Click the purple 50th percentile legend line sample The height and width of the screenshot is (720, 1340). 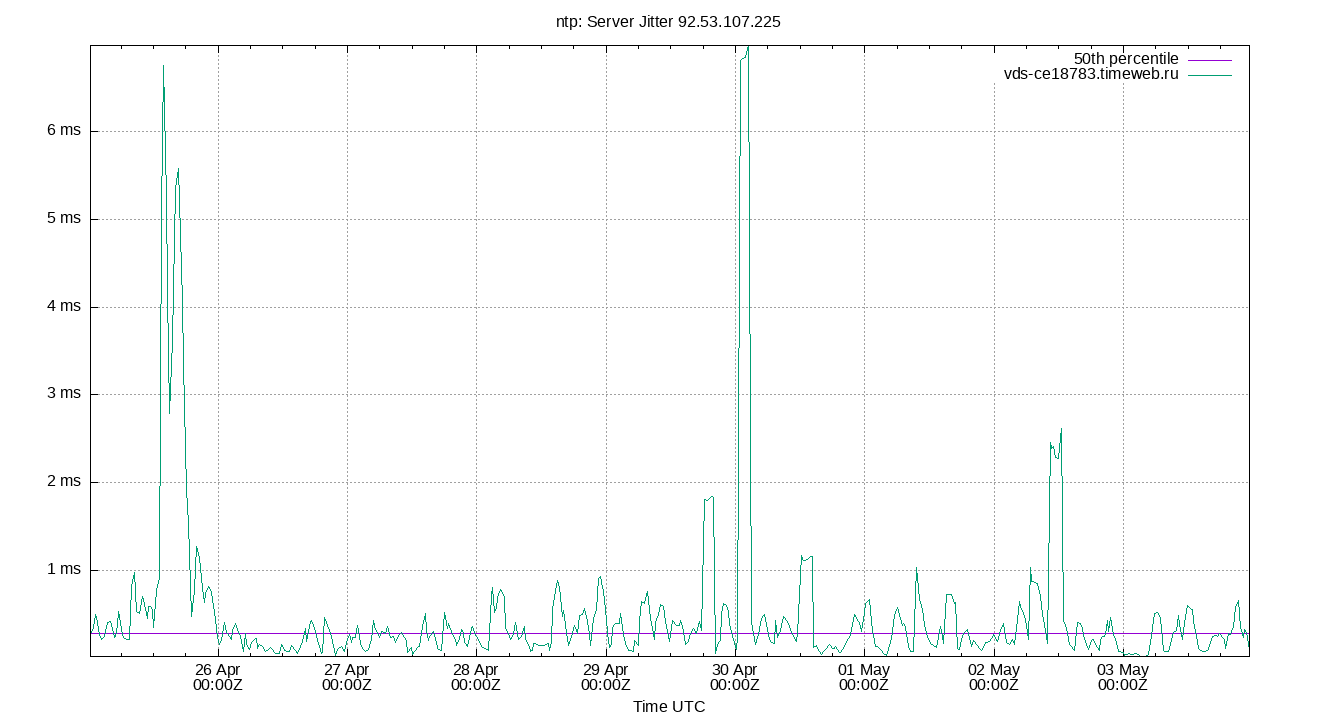click(1210, 60)
